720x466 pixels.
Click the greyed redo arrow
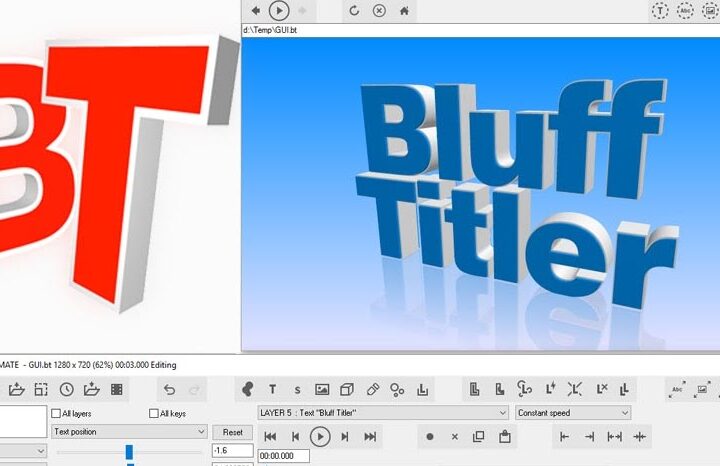tap(194, 390)
